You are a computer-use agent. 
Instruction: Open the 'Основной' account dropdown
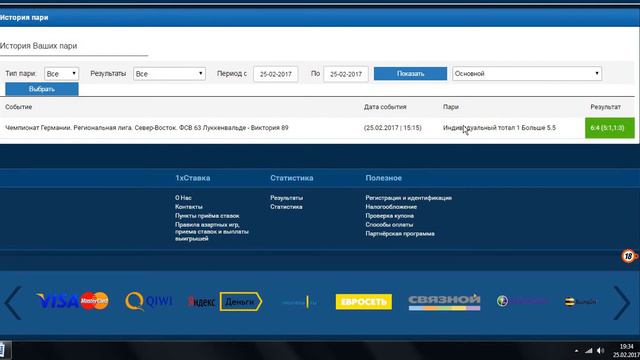pyautogui.click(x=527, y=73)
